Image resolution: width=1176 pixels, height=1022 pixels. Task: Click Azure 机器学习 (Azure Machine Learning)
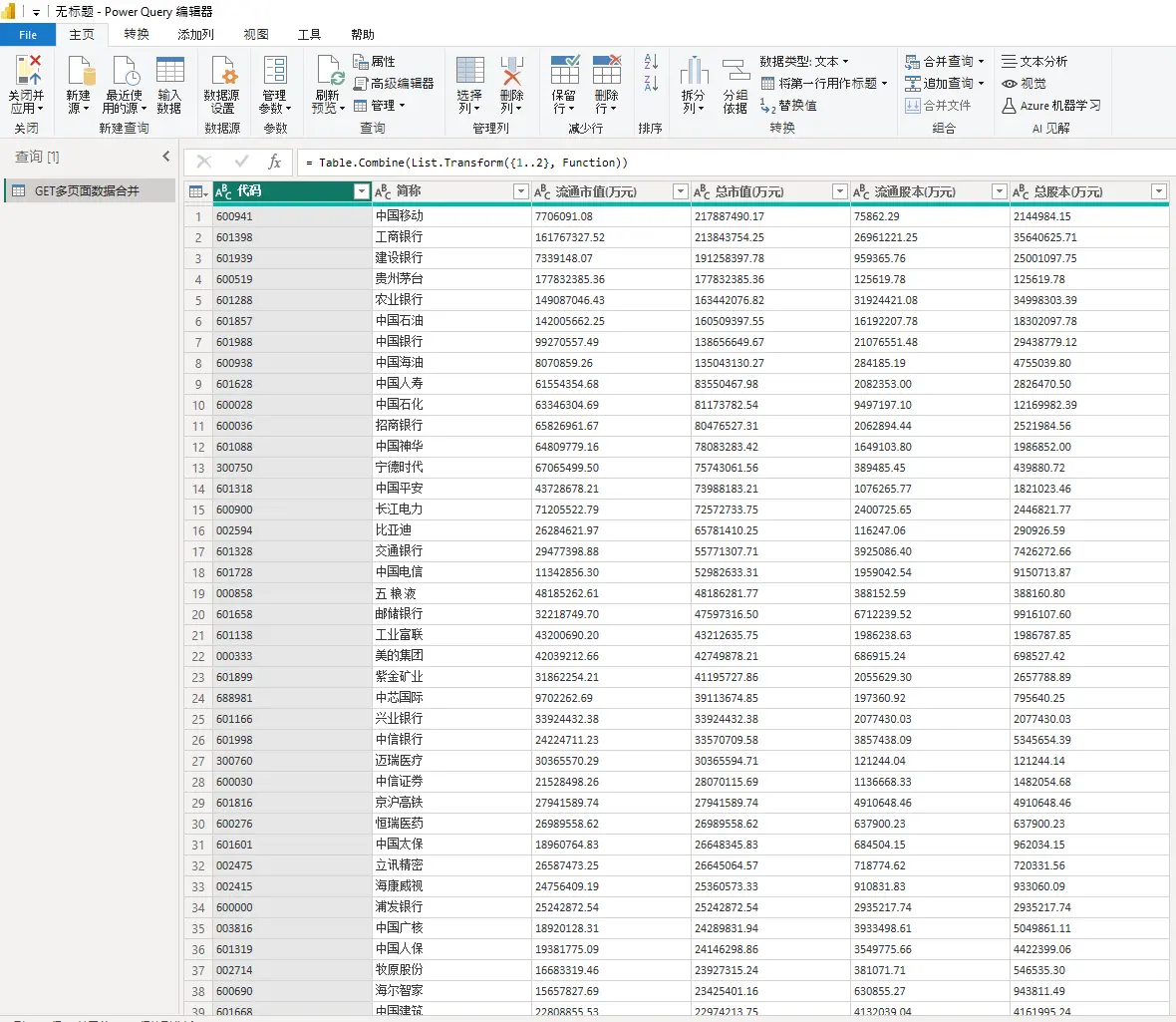coord(1051,106)
